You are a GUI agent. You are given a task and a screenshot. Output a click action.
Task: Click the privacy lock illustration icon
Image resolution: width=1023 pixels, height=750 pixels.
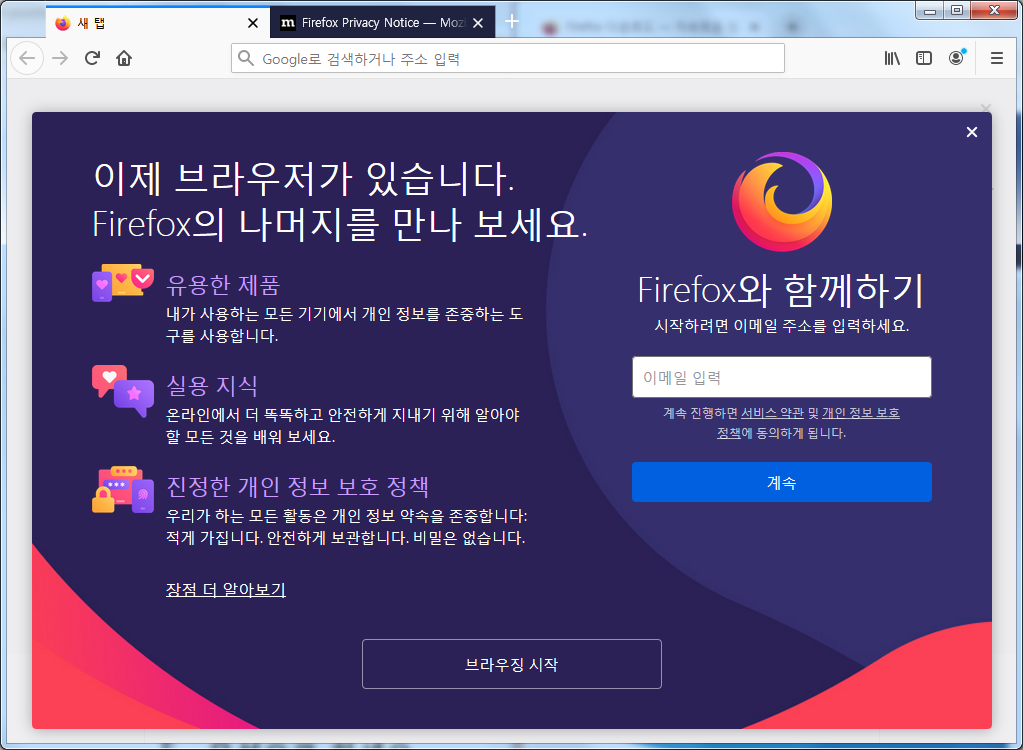(x=123, y=490)
